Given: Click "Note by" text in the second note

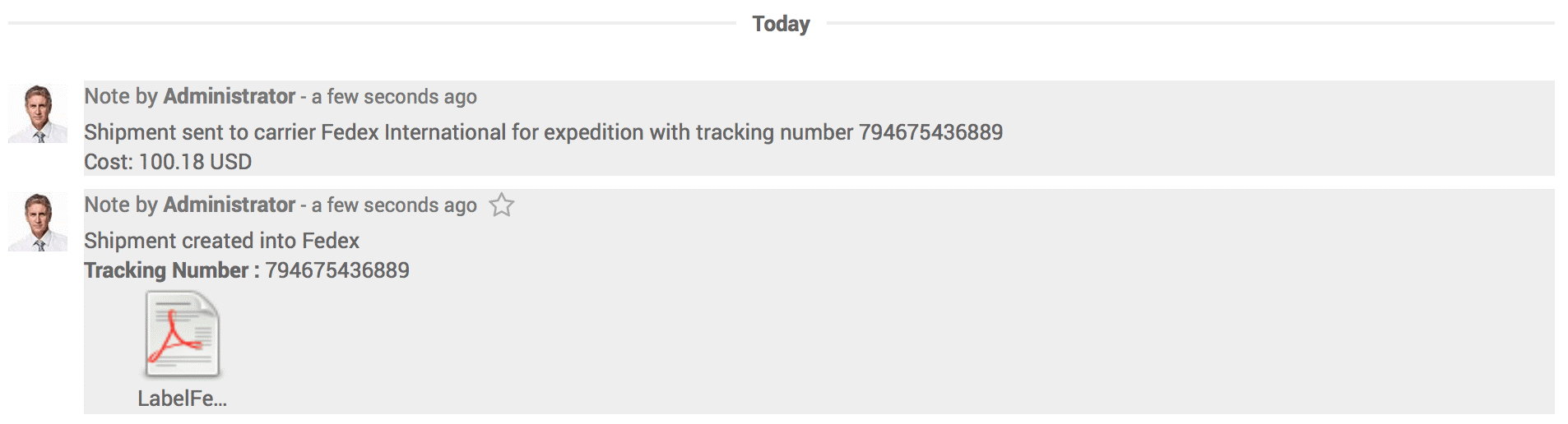Looking at the screenshot, I should [120, 205].
